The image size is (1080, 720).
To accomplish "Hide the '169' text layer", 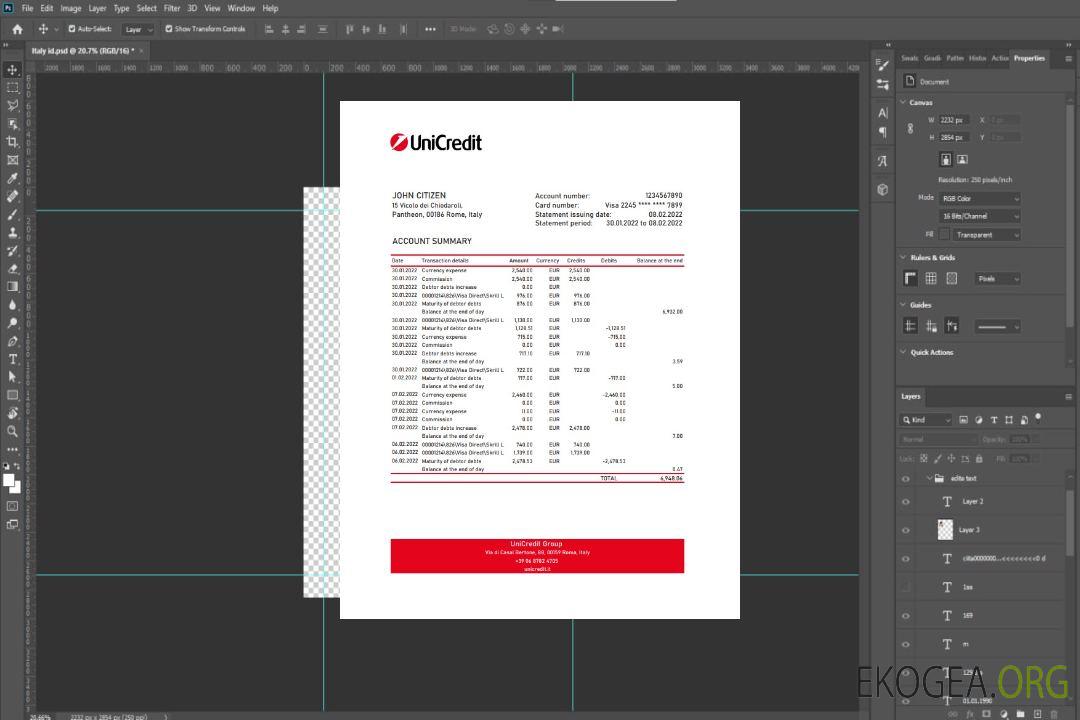I will (x=906, y=616).
